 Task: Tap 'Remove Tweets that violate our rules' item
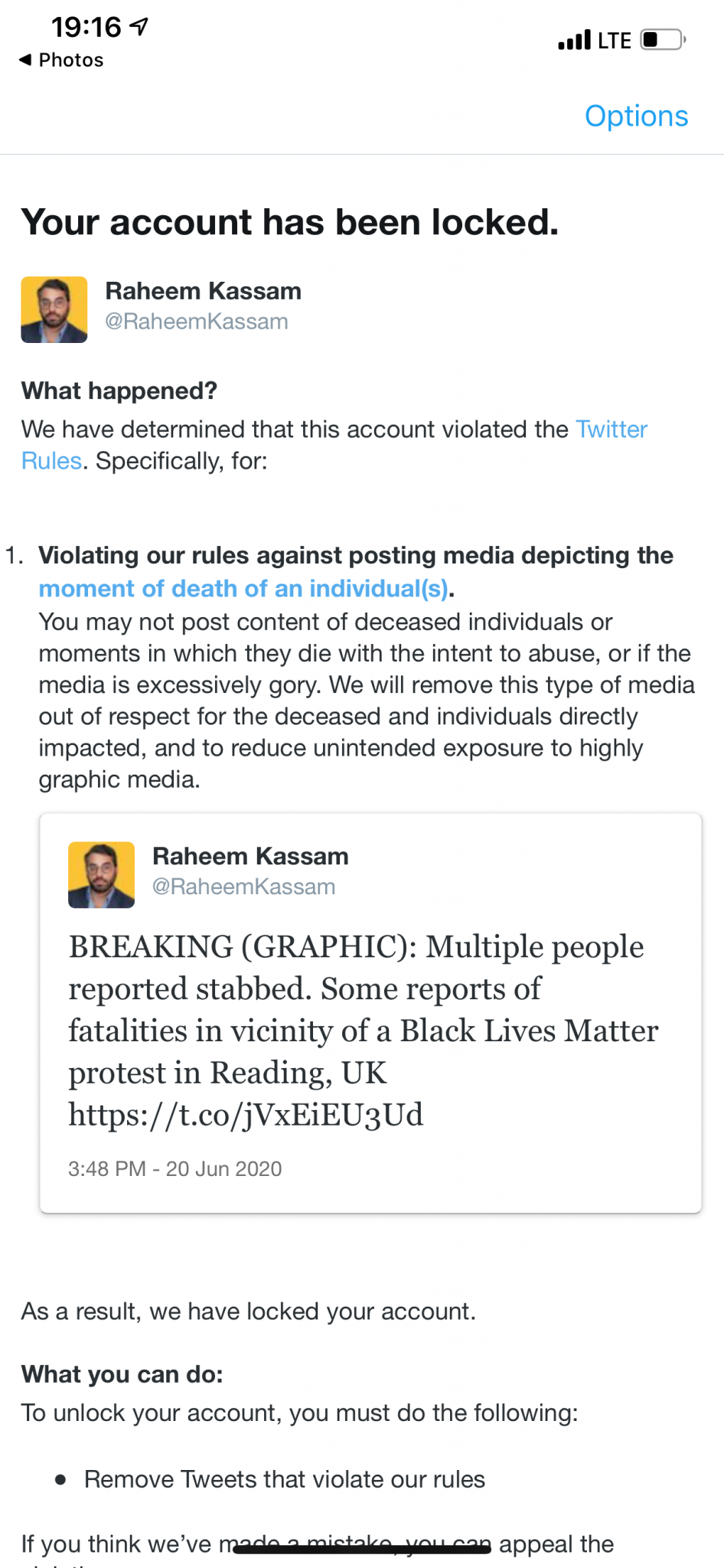point(284,1479)
